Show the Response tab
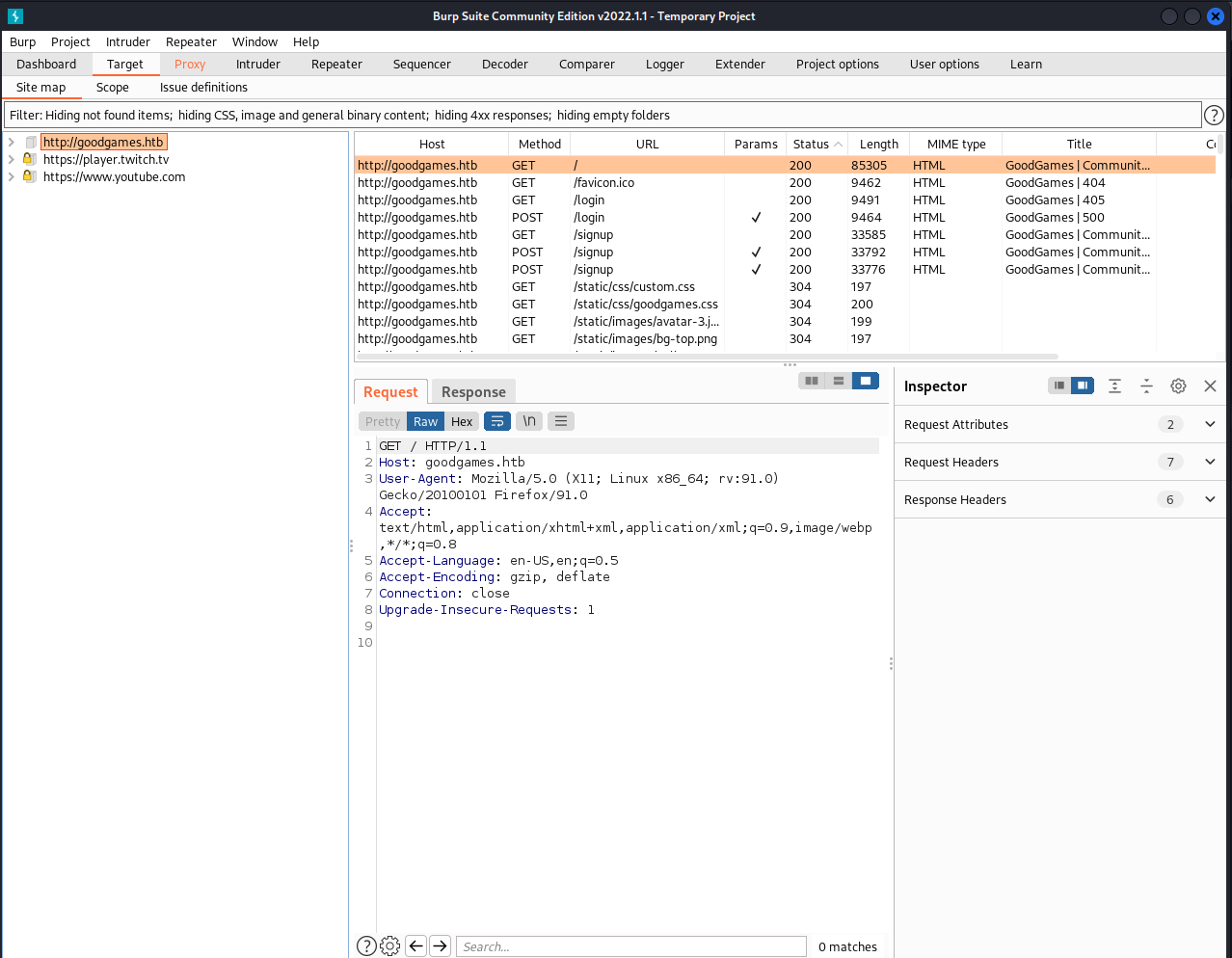The image size is (1232, 958). (x=473, y=391)
